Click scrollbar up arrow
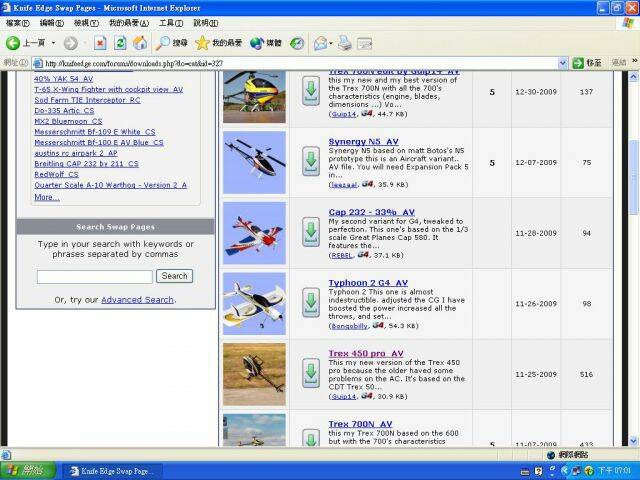Screen dimensions: 640x480 [x=633, y=76]
